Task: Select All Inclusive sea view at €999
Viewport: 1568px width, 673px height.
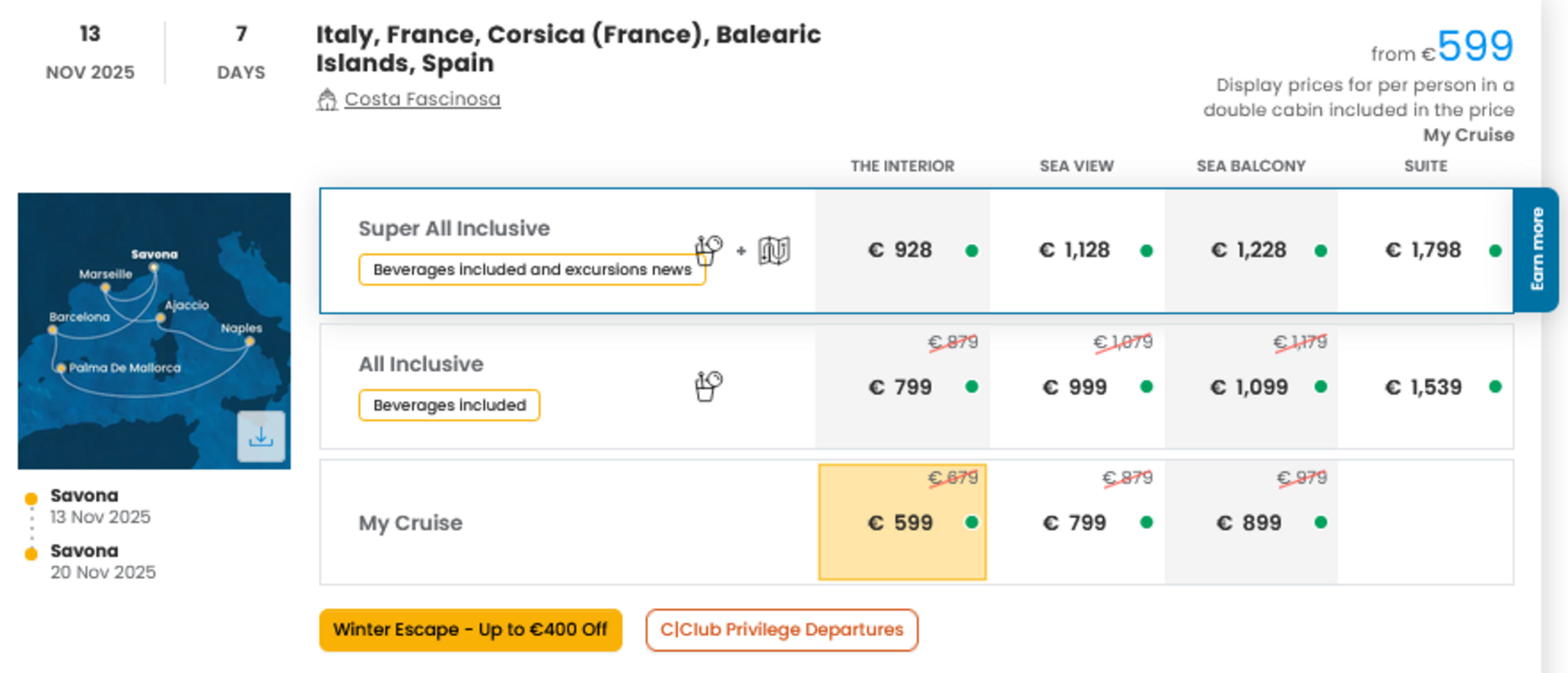Action: tap(1077, 387)
